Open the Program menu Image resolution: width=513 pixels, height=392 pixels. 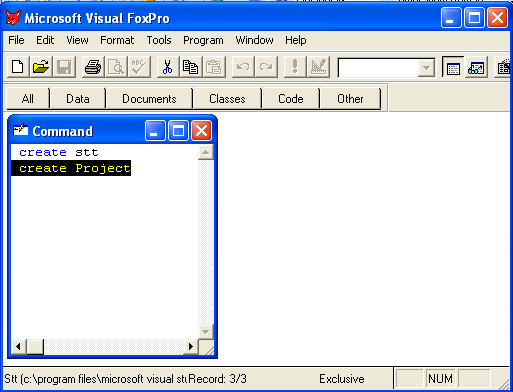[203, 40]
